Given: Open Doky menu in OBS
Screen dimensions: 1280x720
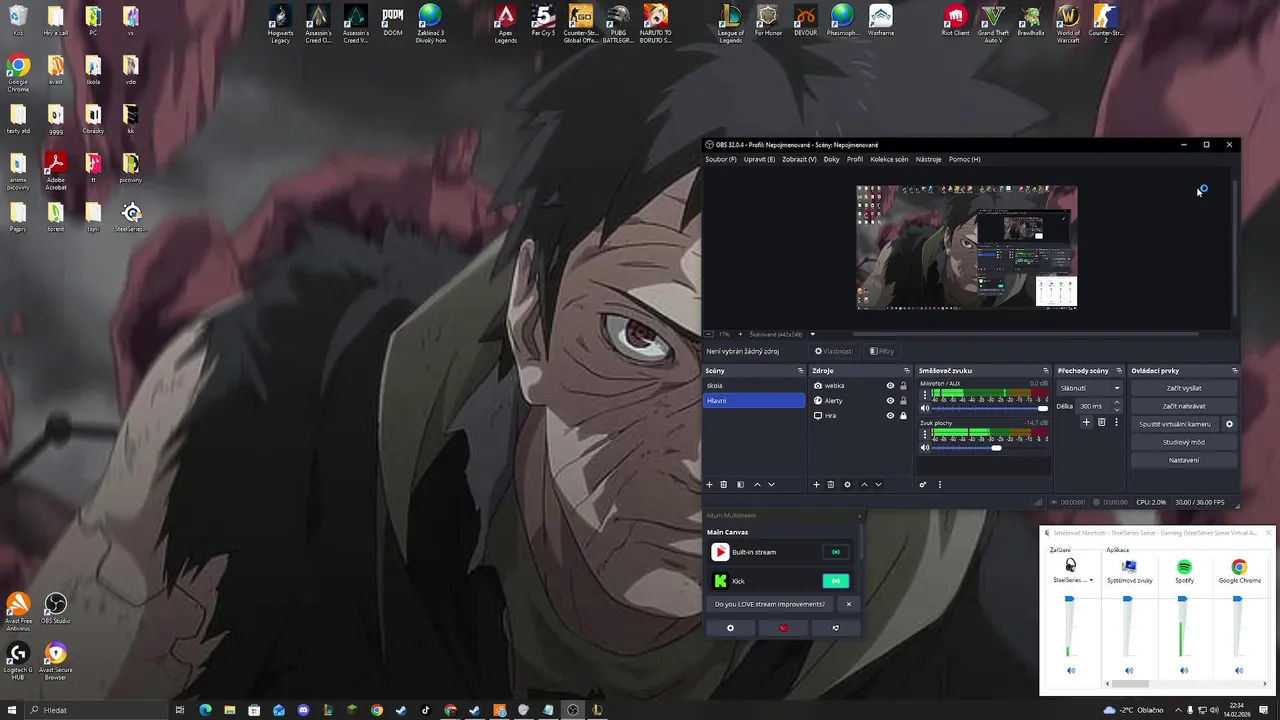Looking at the screenshot, I should tap(832, 159).
